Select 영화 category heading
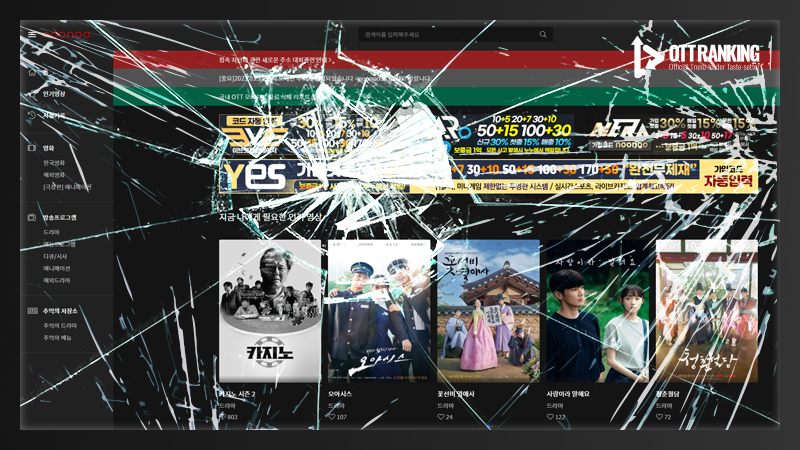 click(48, 148)
